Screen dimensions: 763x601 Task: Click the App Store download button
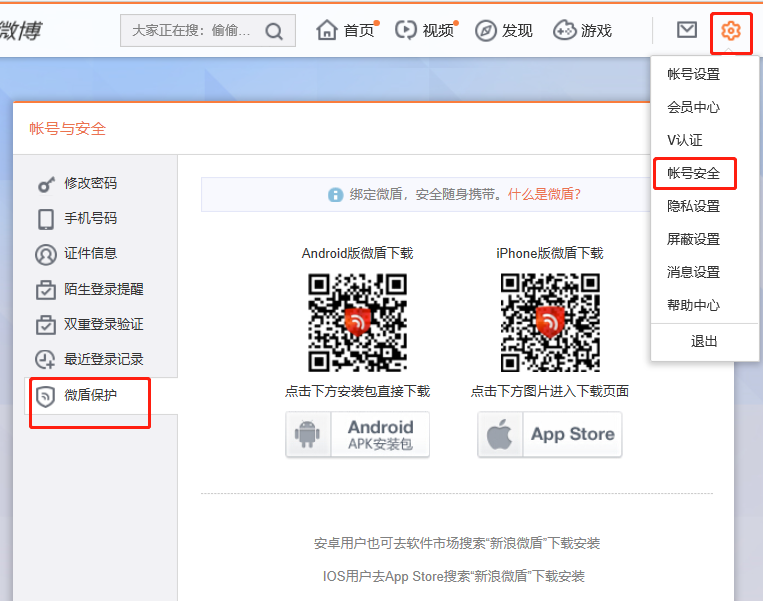550,435
